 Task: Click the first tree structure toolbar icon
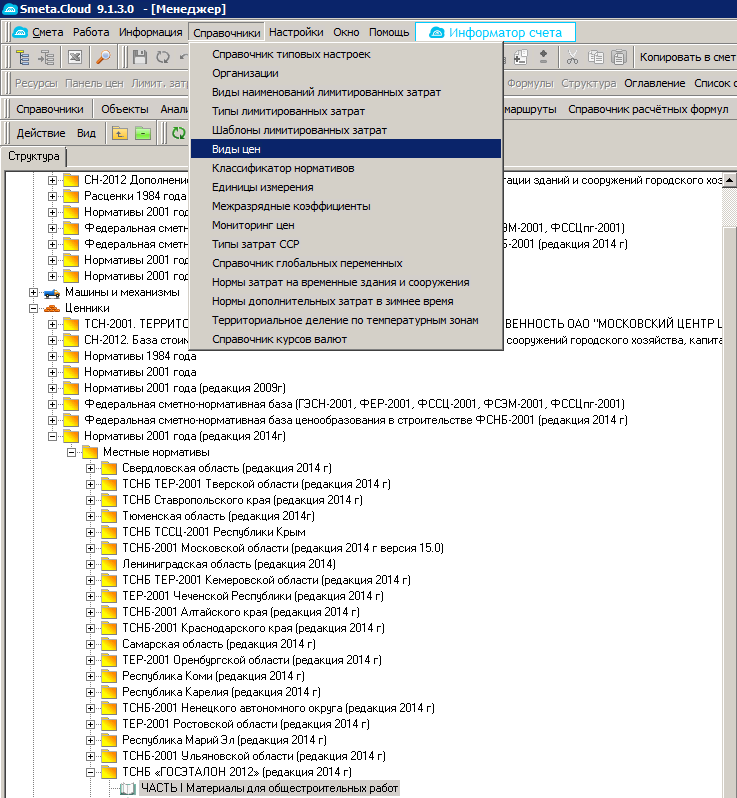(22, 58)
